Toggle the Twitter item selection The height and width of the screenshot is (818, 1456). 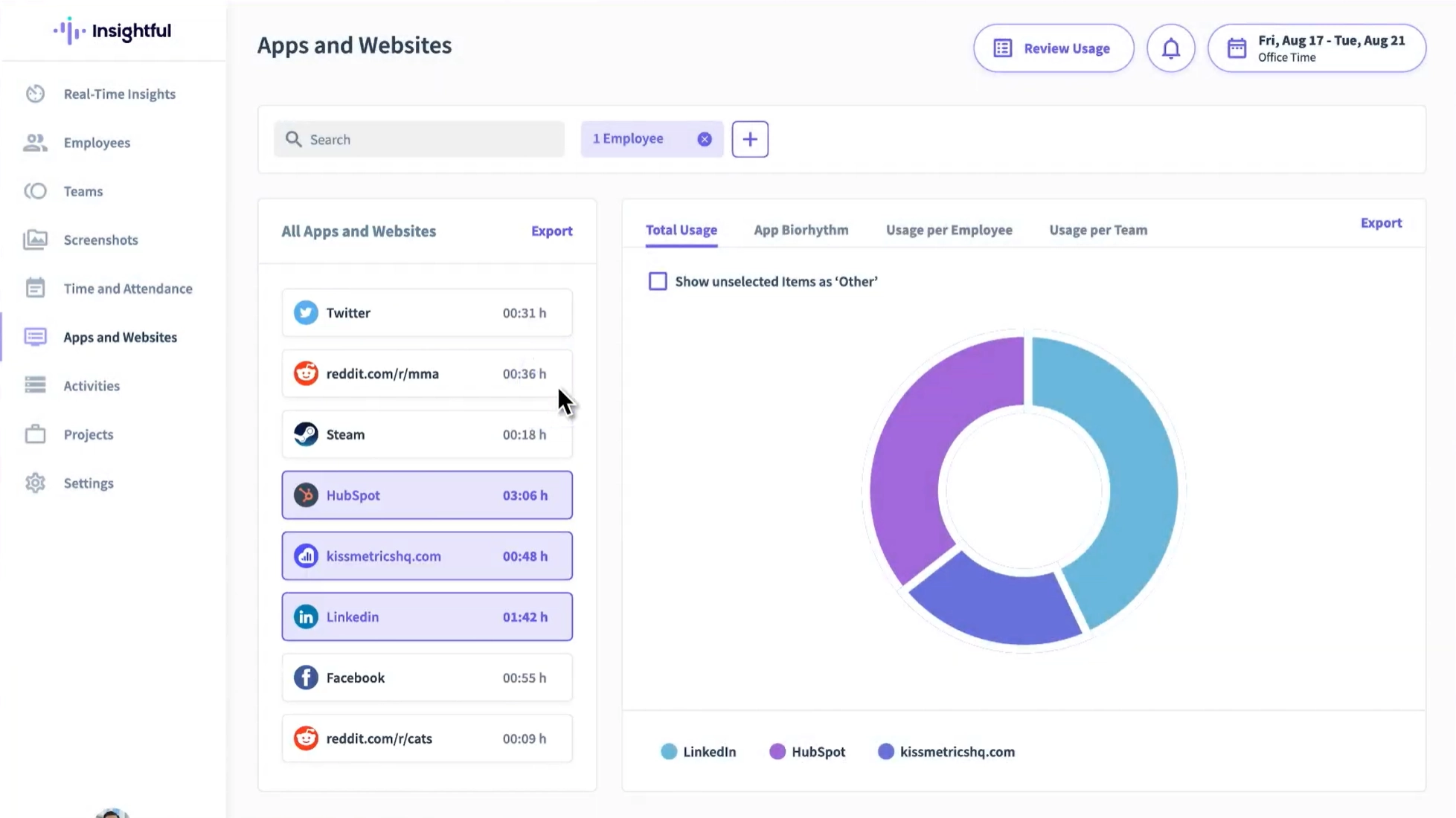click(x=426, y=313)
